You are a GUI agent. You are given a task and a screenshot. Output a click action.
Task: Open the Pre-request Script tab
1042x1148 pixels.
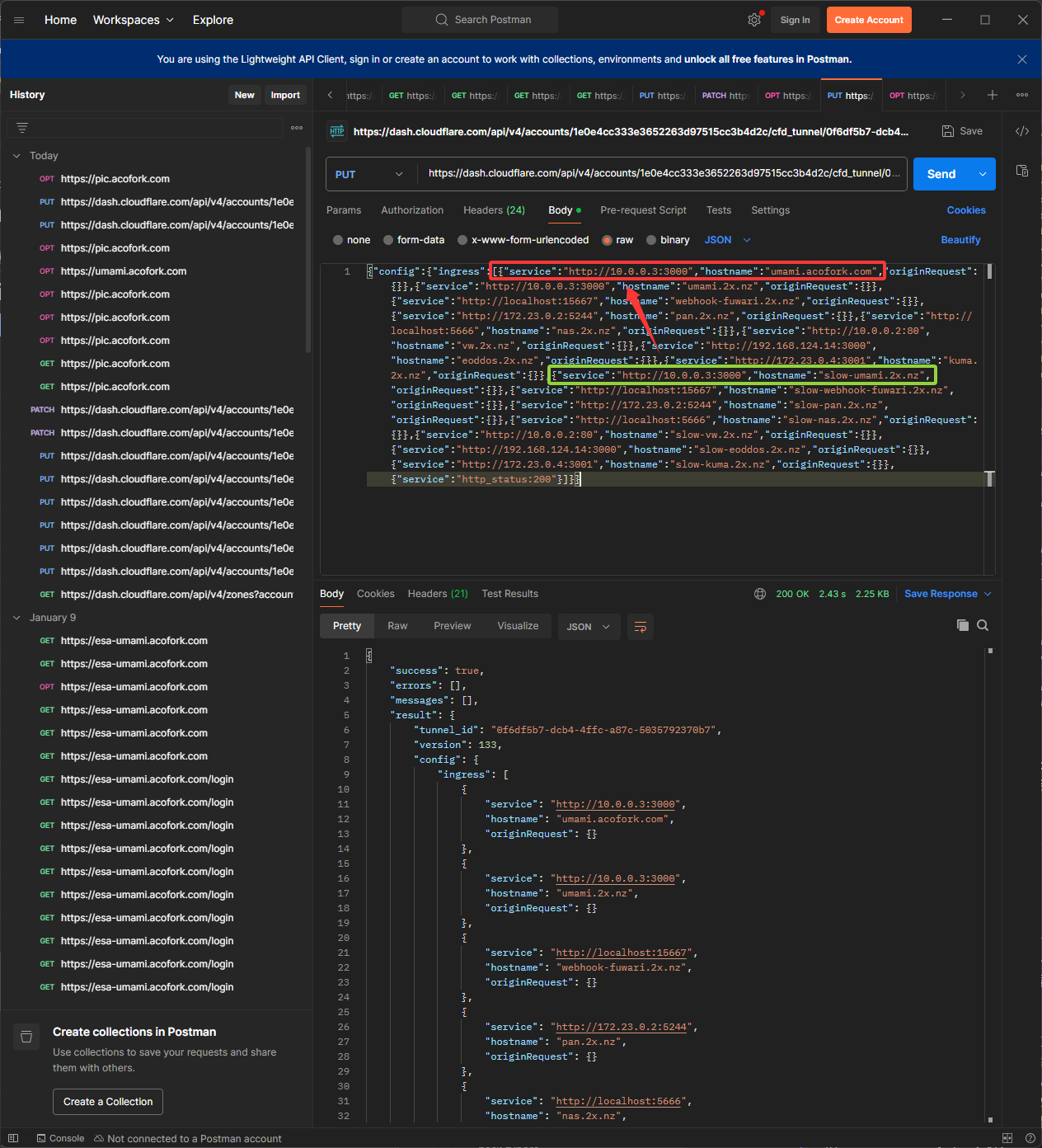coord(643,210)
